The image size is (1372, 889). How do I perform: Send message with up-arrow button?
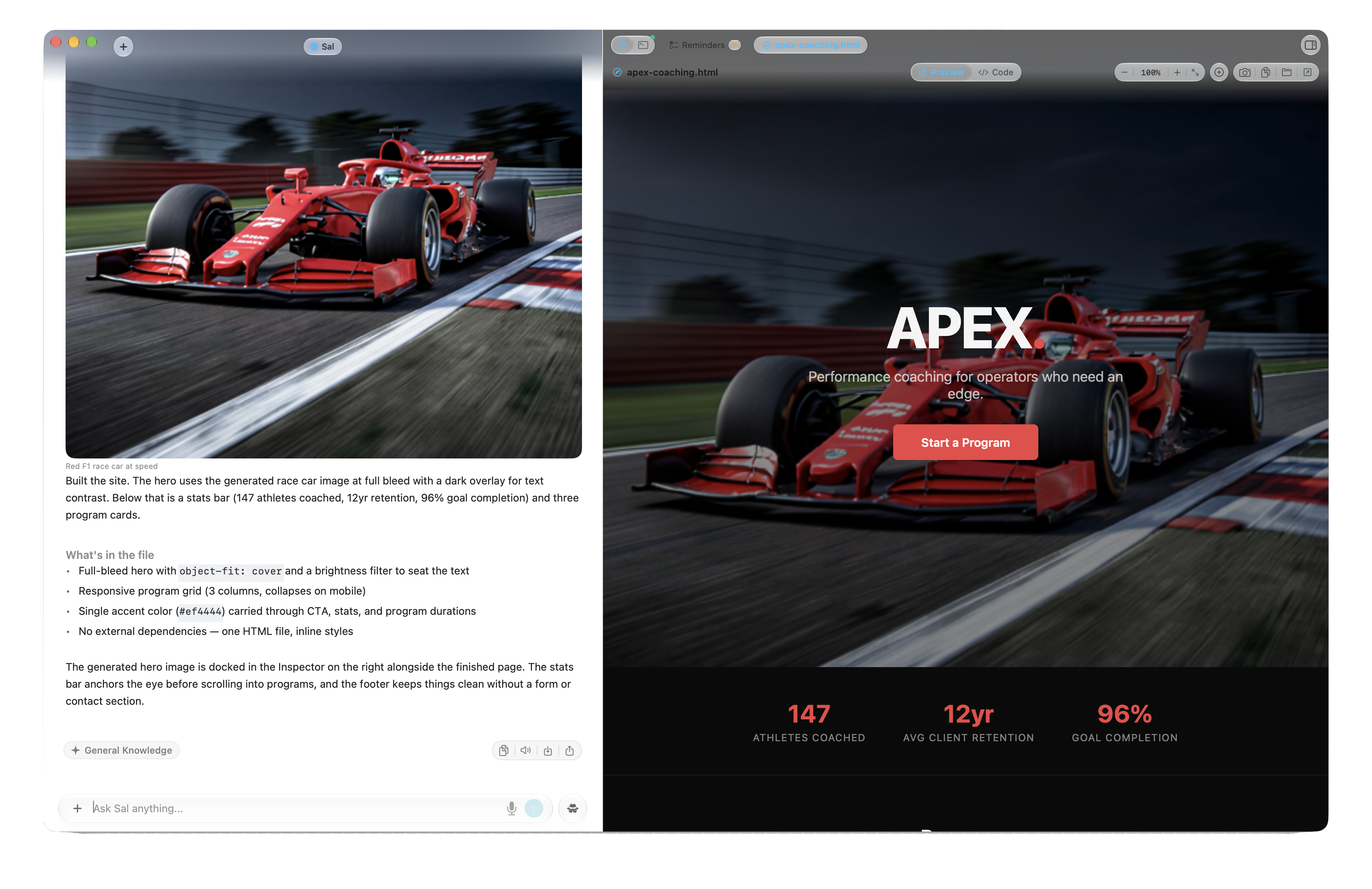pos(534,808)
